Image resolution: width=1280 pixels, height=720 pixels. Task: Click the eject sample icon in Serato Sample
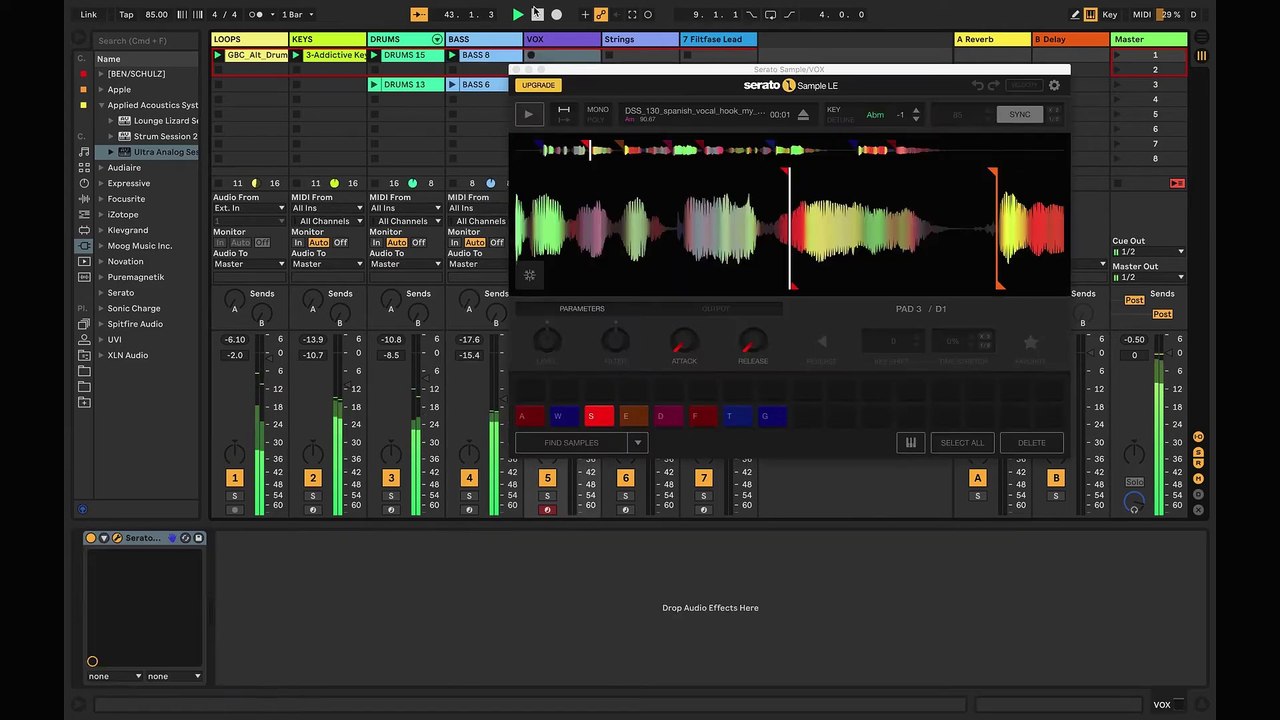803,115
